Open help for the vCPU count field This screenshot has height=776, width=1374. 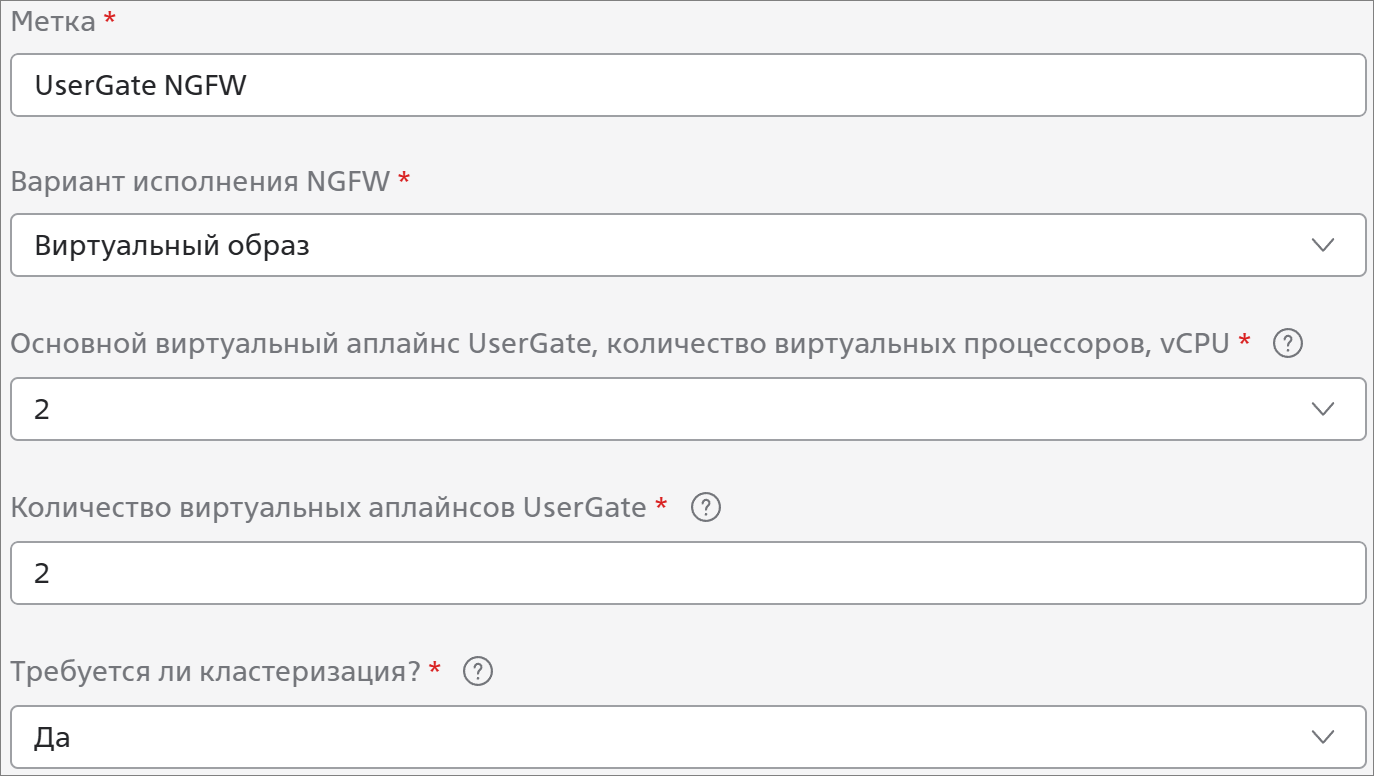[1287, 344]
